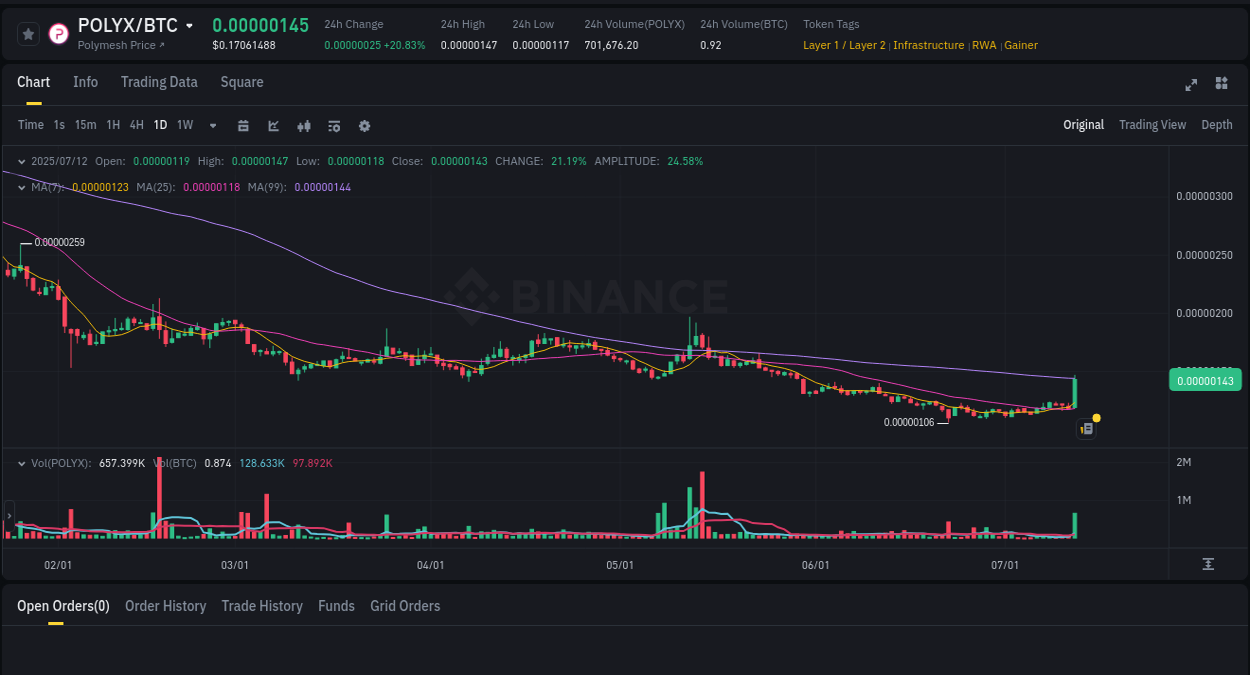Open the candlestick compare icon
This screenshot has height=675, width=1250.
pos(303,125)
